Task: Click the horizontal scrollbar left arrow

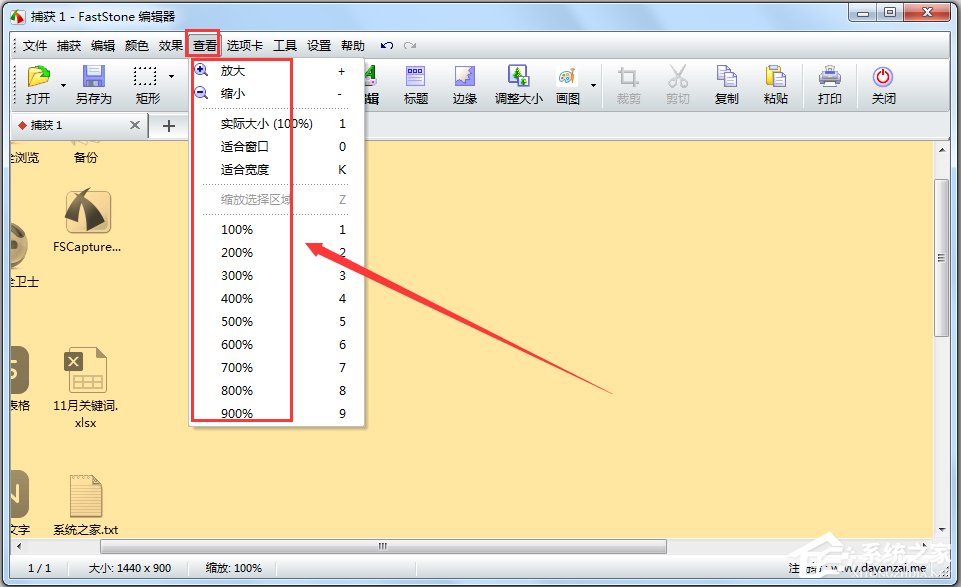Action: 19,546
